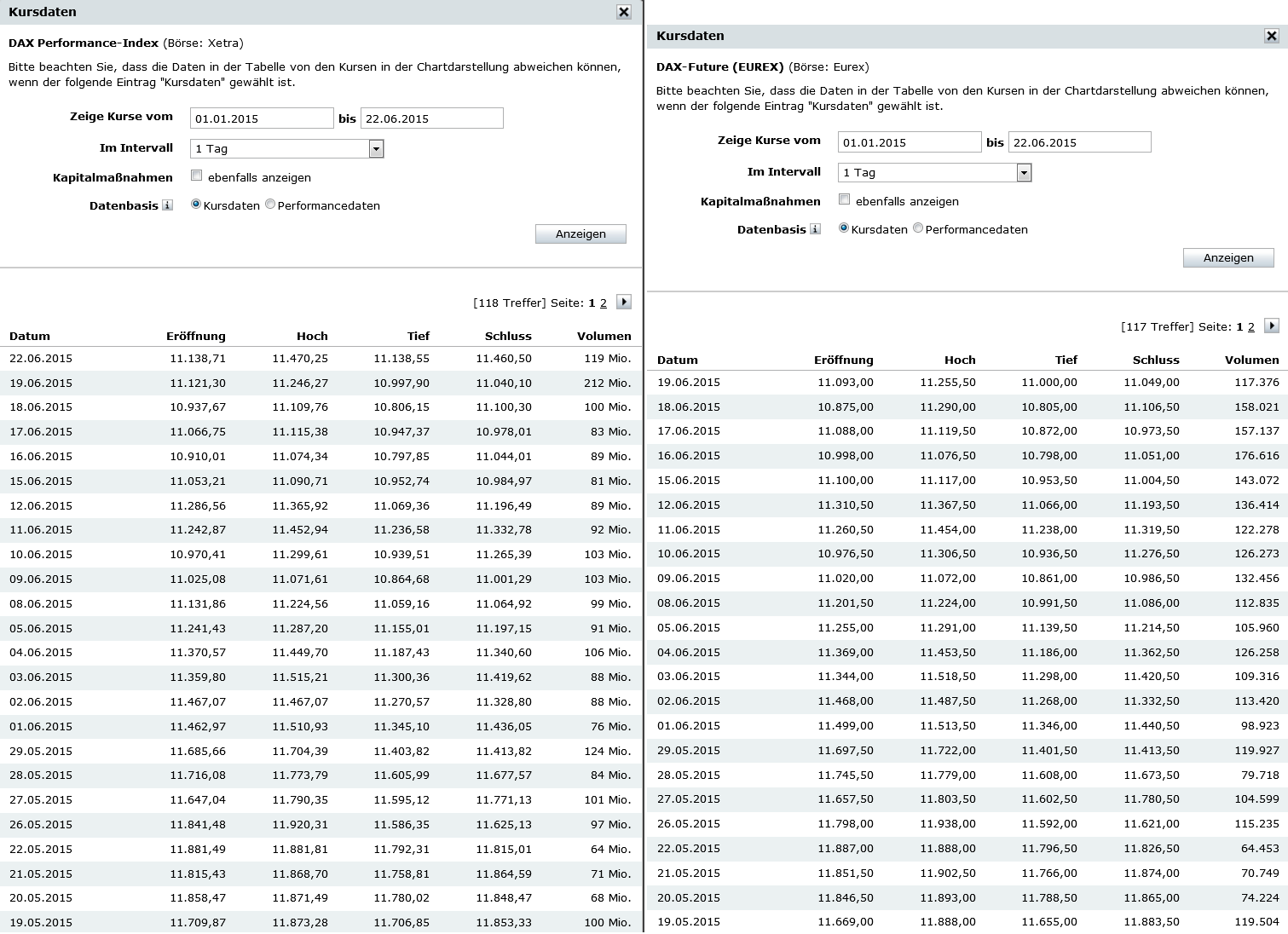The width and height of the screenshot is (1288, 934).
Task: Click Eröffnung column header in DAX-Future table
Action: point(844,360)
